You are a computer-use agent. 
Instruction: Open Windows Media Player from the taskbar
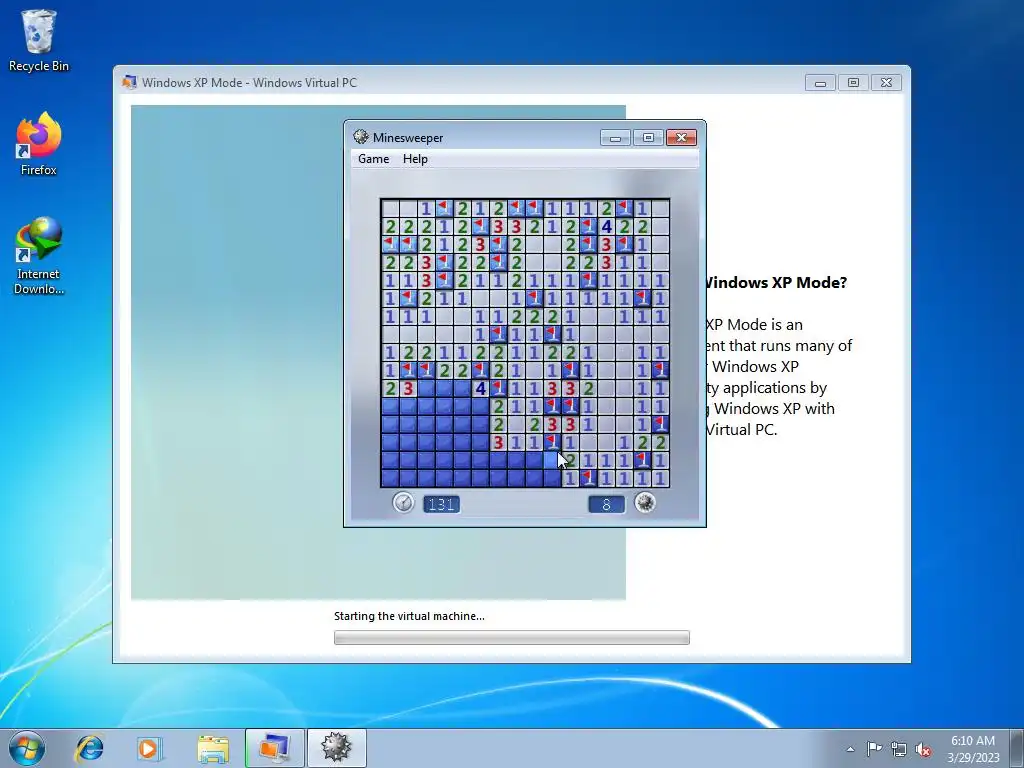149,748
